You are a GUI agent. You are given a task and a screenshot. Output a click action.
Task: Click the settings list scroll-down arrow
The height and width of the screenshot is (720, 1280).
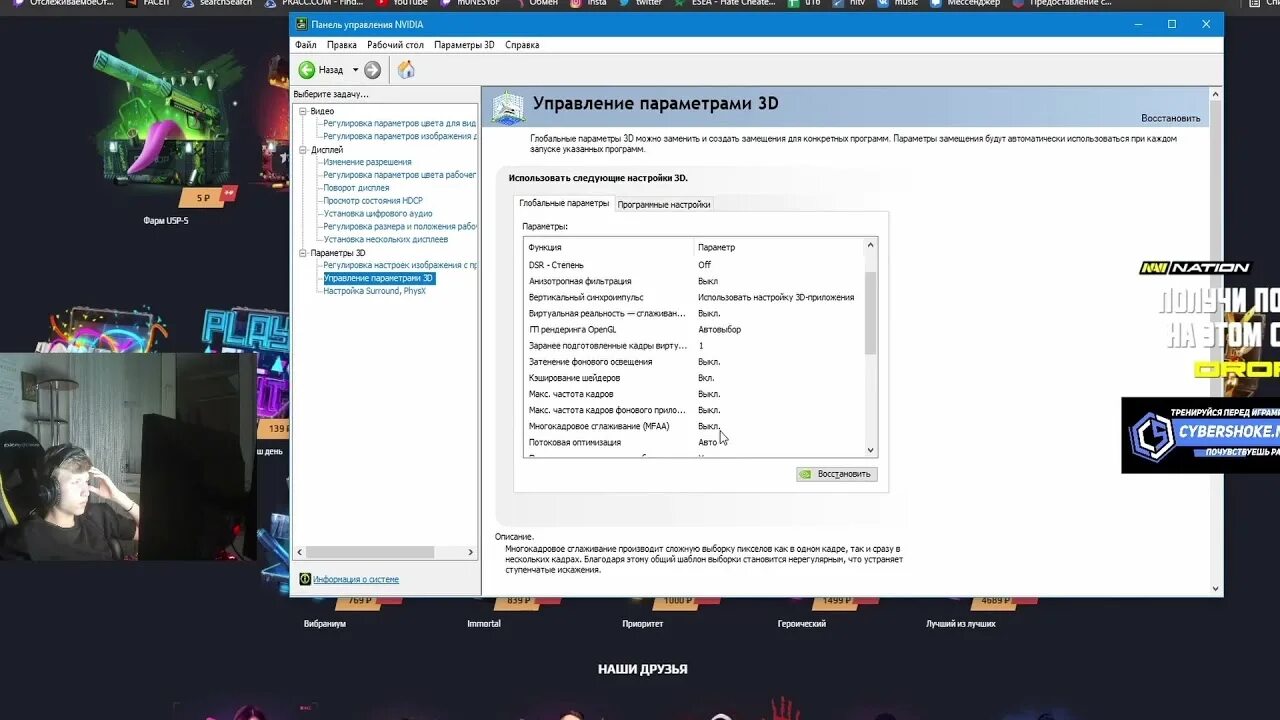pyautogui.click(x=870, y=451)
